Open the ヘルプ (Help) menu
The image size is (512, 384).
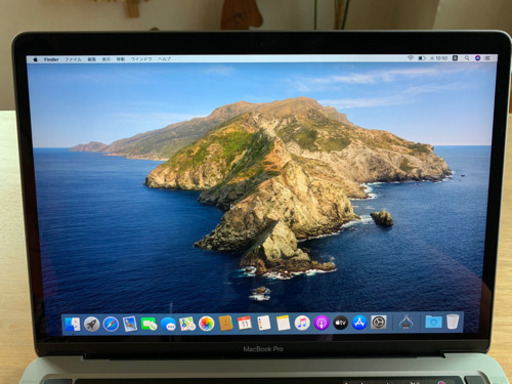pos(164,59)
